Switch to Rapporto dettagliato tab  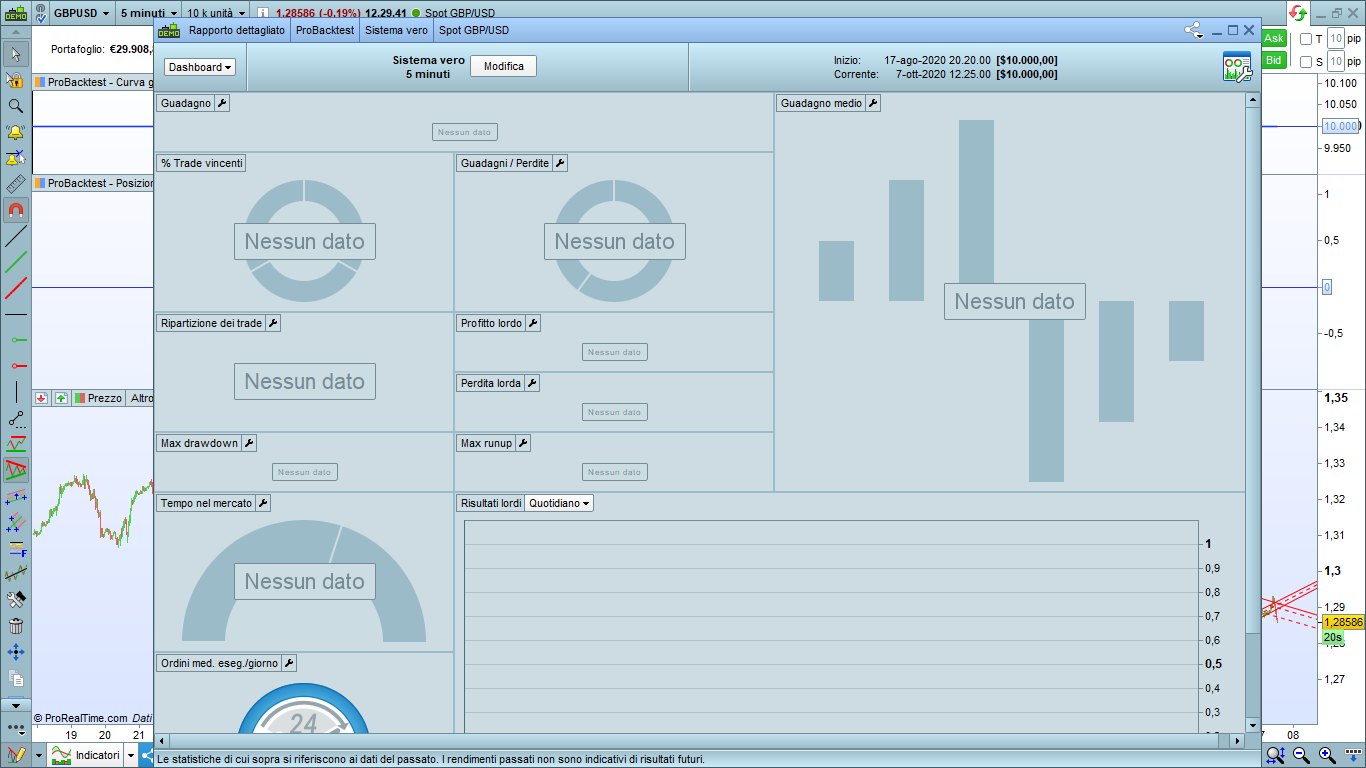(237, 30)
